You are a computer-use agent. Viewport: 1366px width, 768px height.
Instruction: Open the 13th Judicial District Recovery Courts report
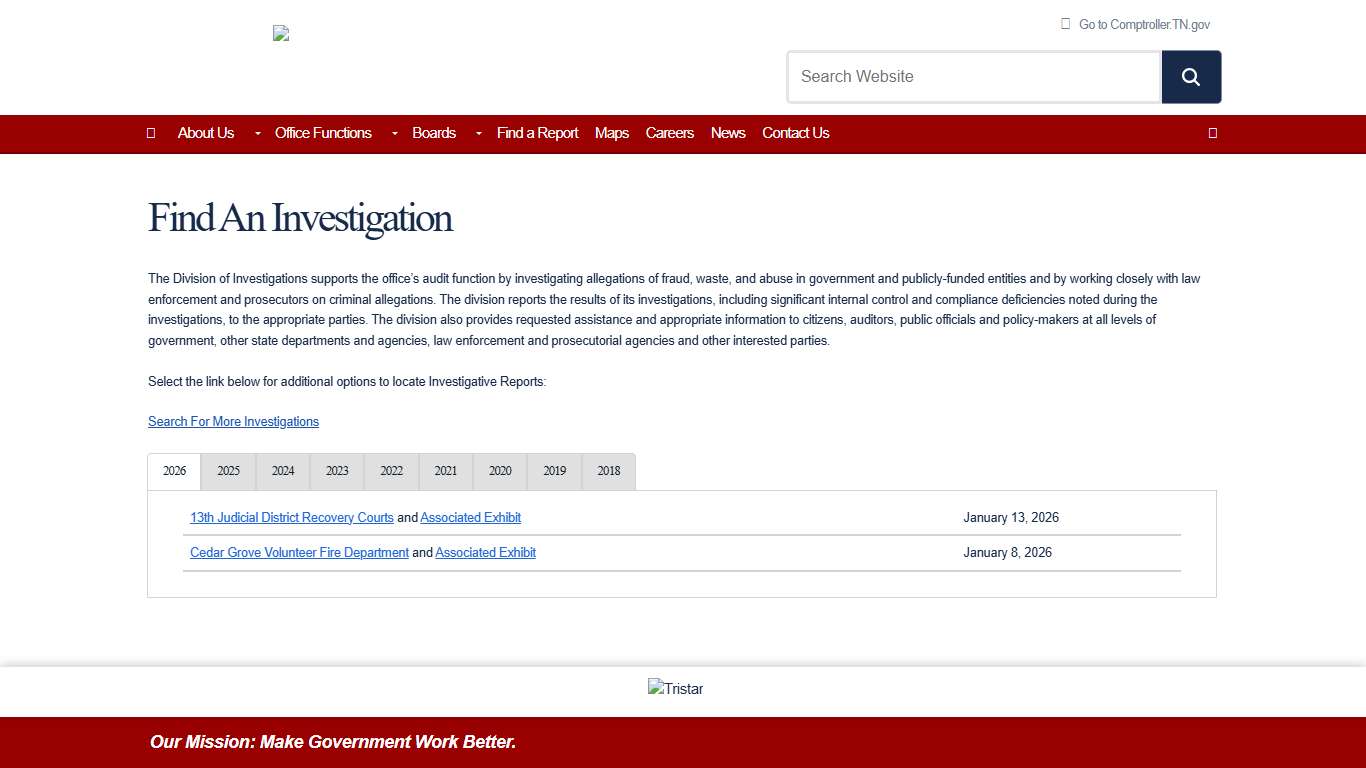click(291, 517)
